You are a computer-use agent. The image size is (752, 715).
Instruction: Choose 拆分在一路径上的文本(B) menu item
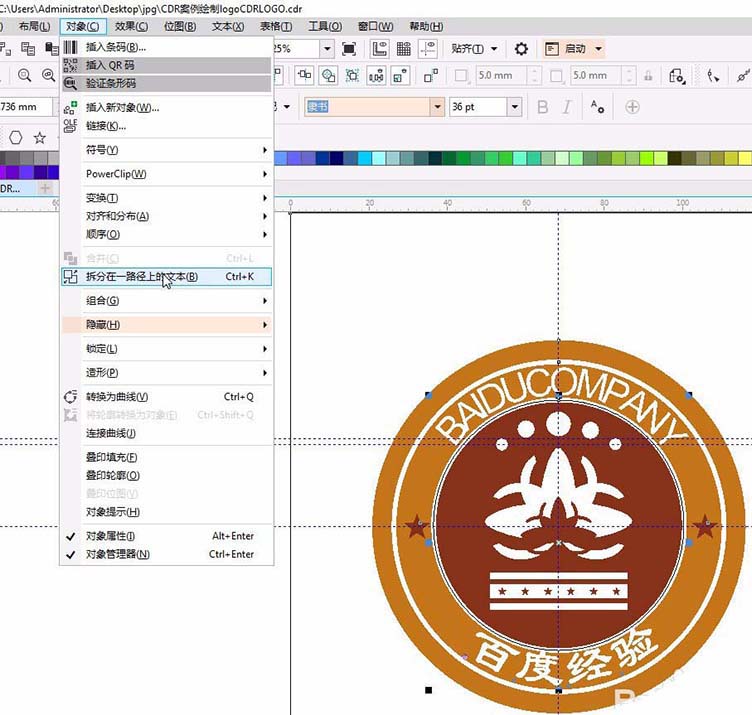[x=166, y=277]
